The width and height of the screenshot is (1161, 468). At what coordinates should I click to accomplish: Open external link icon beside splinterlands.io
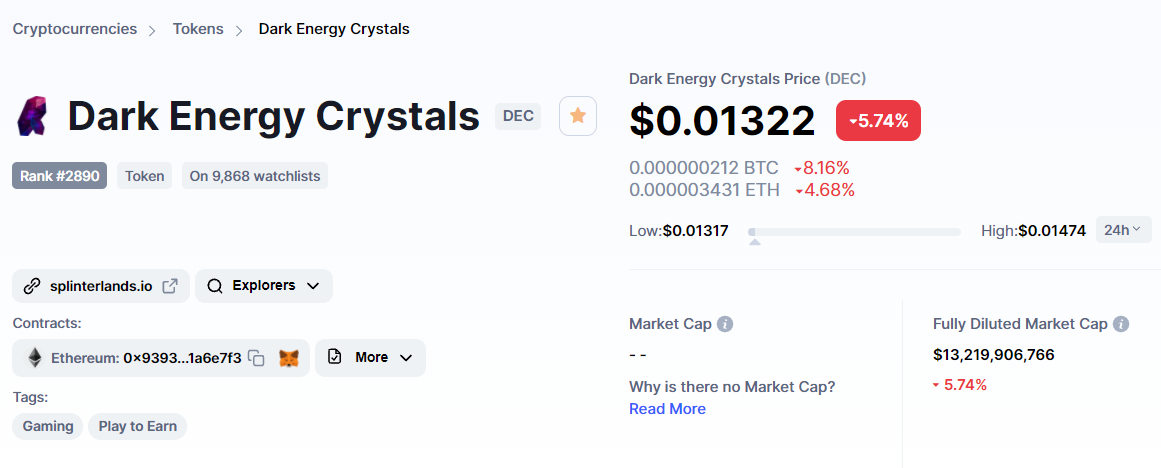(x=170, y=286)
